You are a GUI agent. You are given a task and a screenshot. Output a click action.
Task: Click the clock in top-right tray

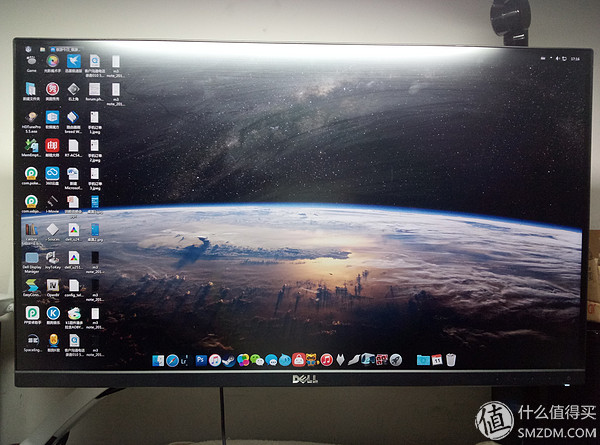[x=575, y=59]
